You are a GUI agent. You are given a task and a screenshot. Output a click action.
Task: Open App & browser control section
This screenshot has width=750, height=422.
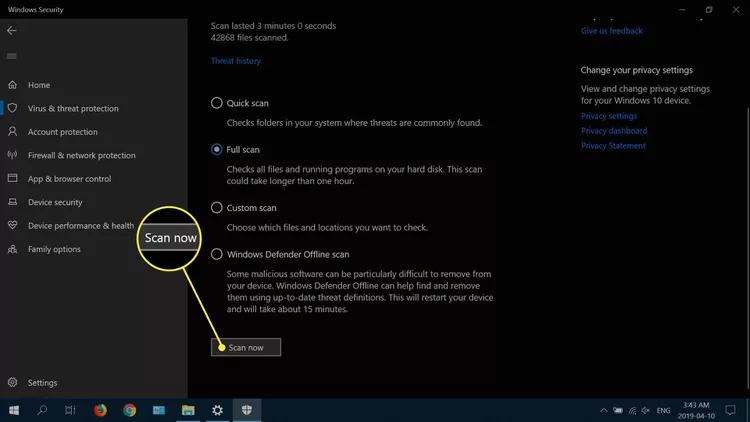tap(69, 178)
